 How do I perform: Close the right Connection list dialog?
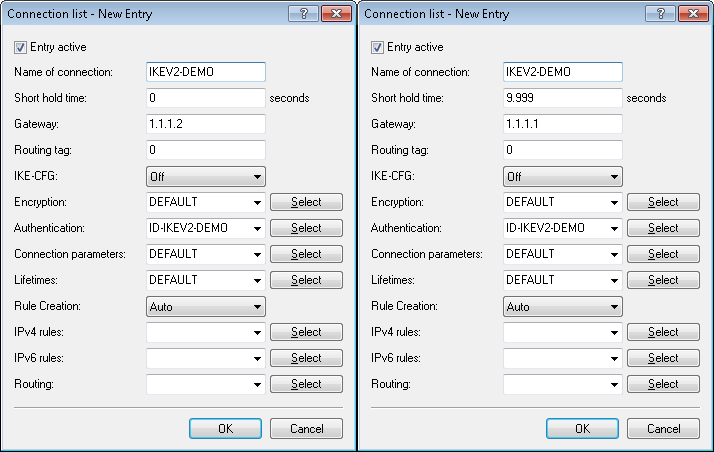[691, 14]
